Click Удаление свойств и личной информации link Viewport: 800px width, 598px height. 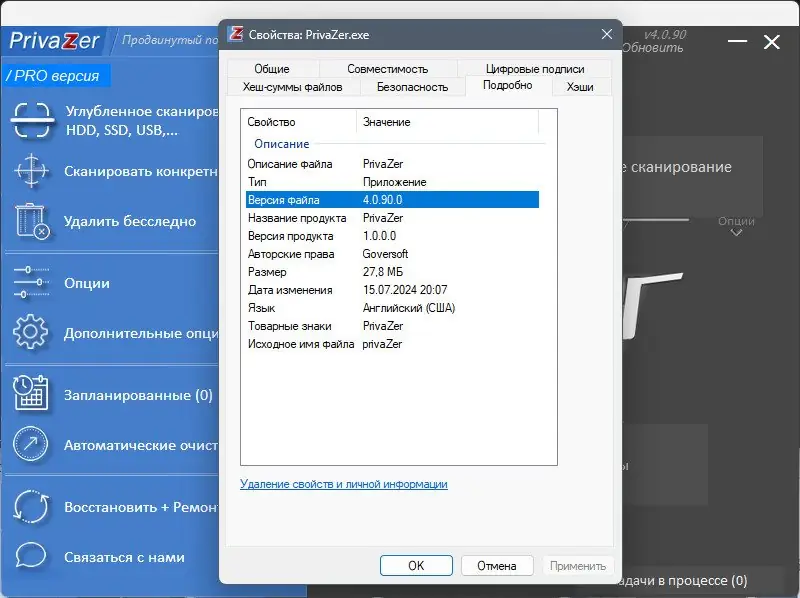[x=343, y=484]
